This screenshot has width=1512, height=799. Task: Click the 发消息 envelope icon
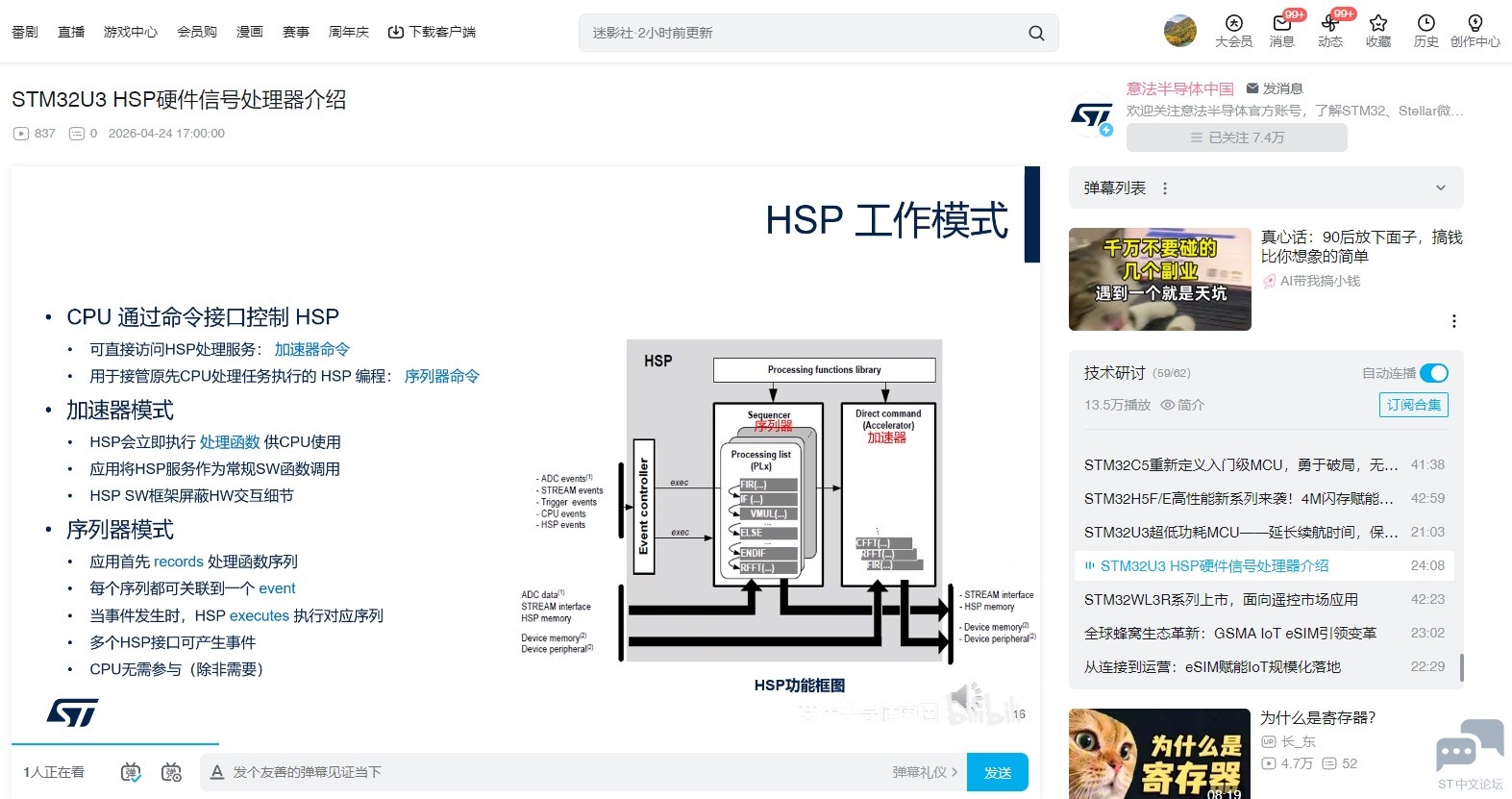[1252, 88]
